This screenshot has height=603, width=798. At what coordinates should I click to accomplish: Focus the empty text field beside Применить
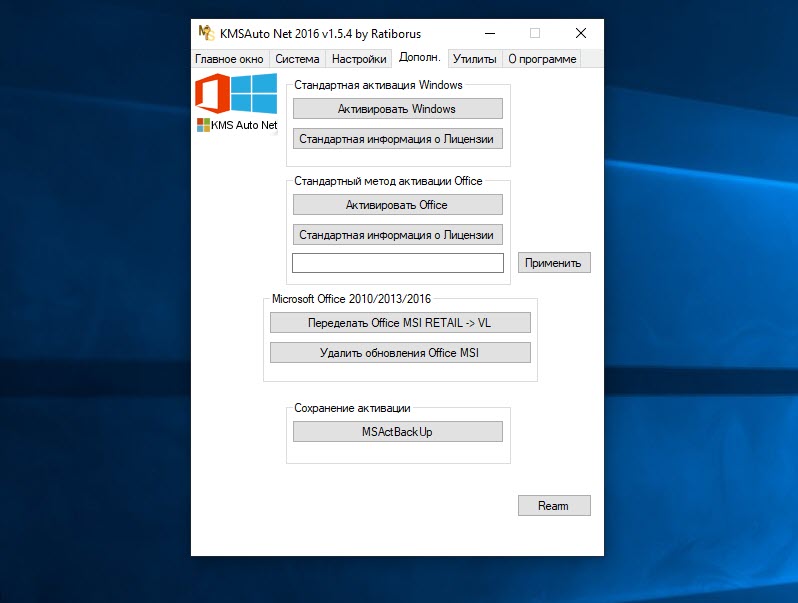397,263
